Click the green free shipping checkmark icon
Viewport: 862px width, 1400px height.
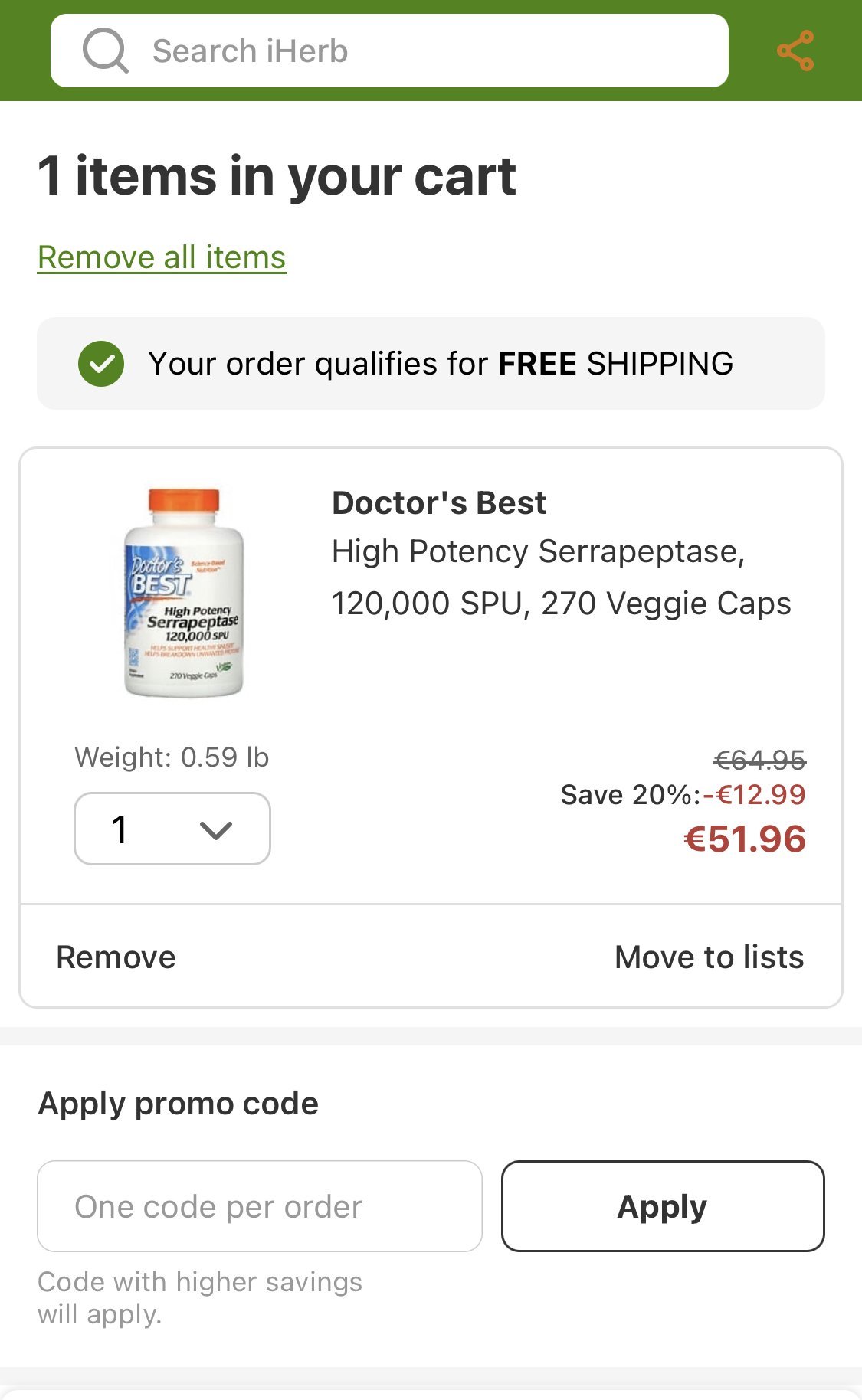point(100,364)
